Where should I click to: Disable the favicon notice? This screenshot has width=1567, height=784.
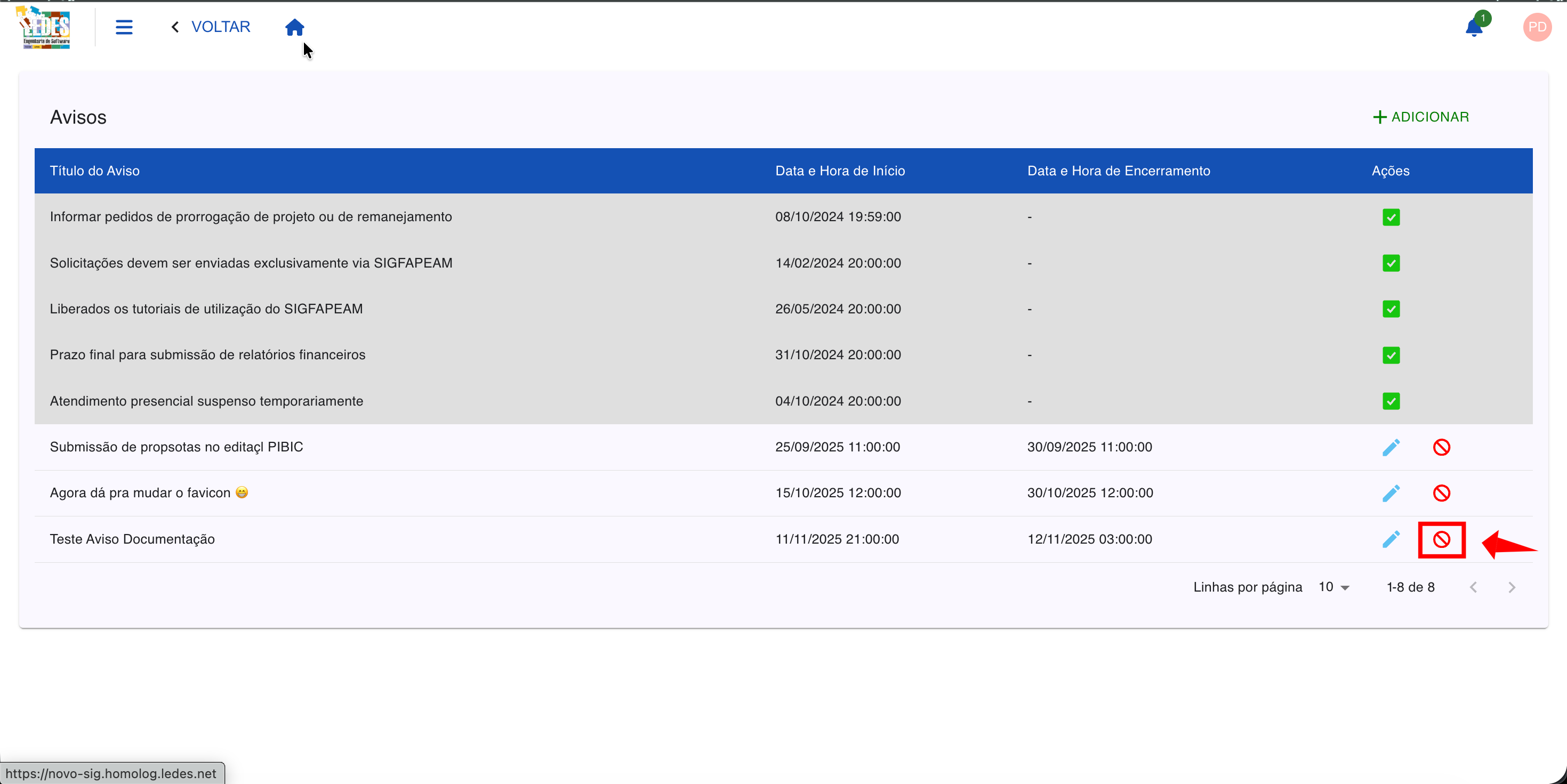1441,492
